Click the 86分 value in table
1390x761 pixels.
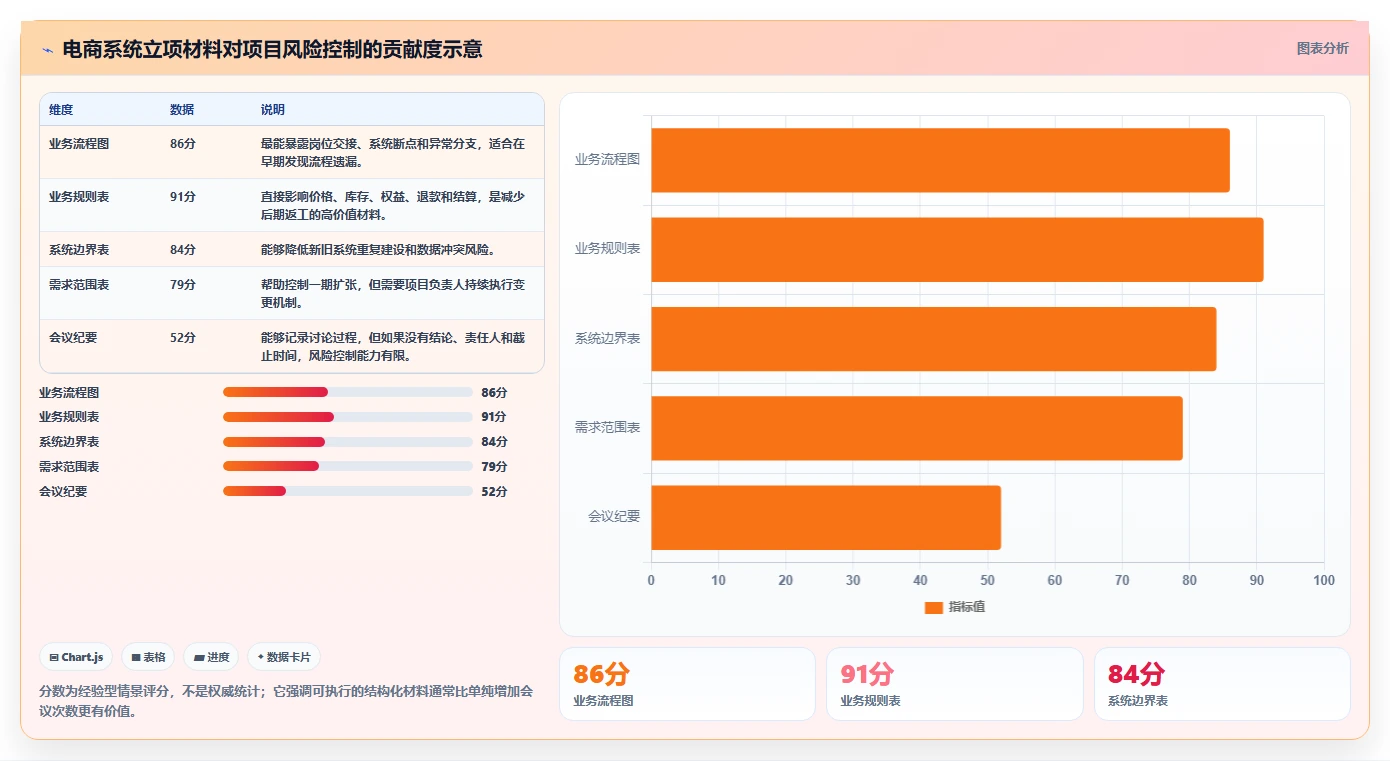pyautogui.click(x=183, y=144)
